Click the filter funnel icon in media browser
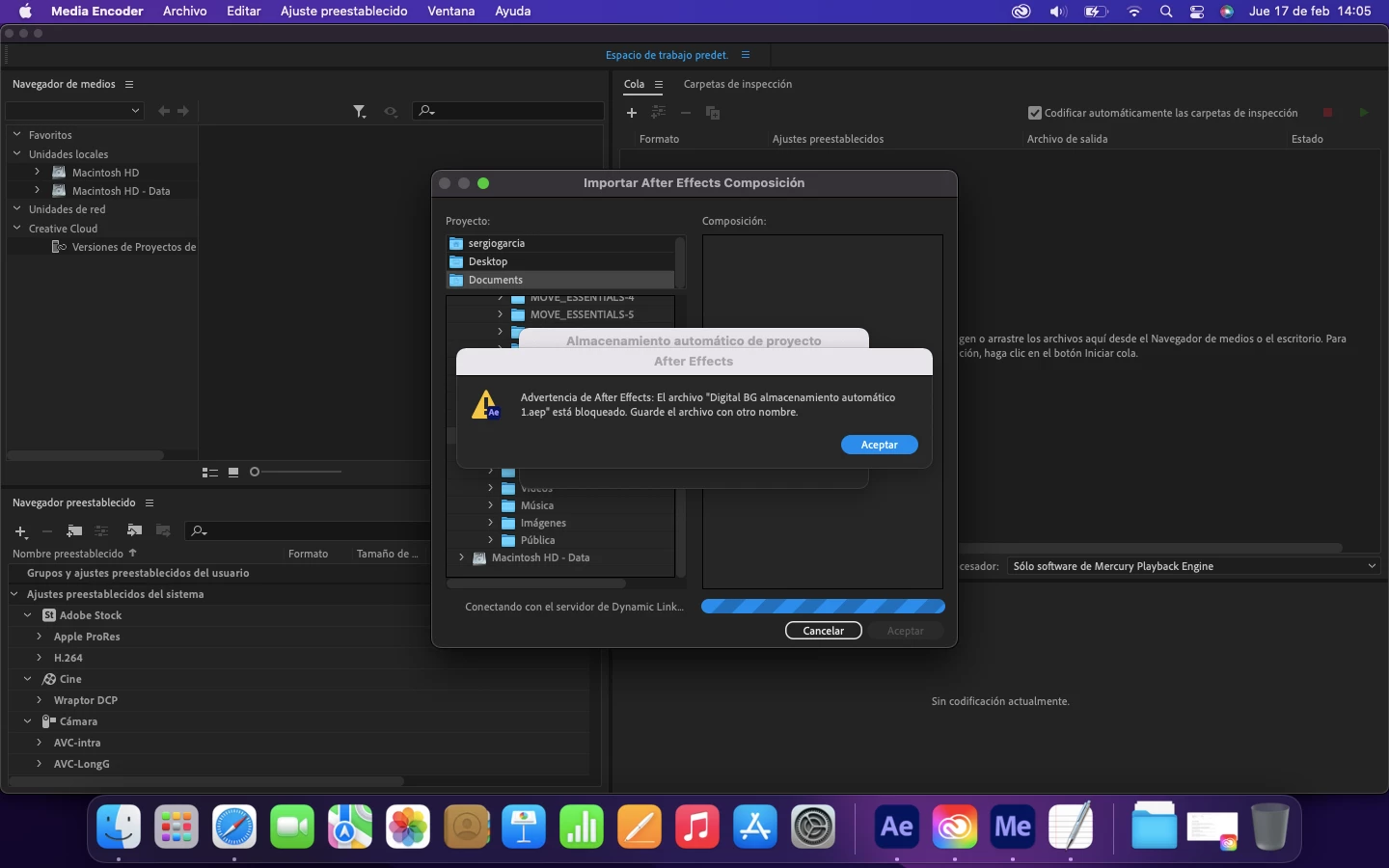The height and width of the screenshot is (868, 1389). pos(360,112)
